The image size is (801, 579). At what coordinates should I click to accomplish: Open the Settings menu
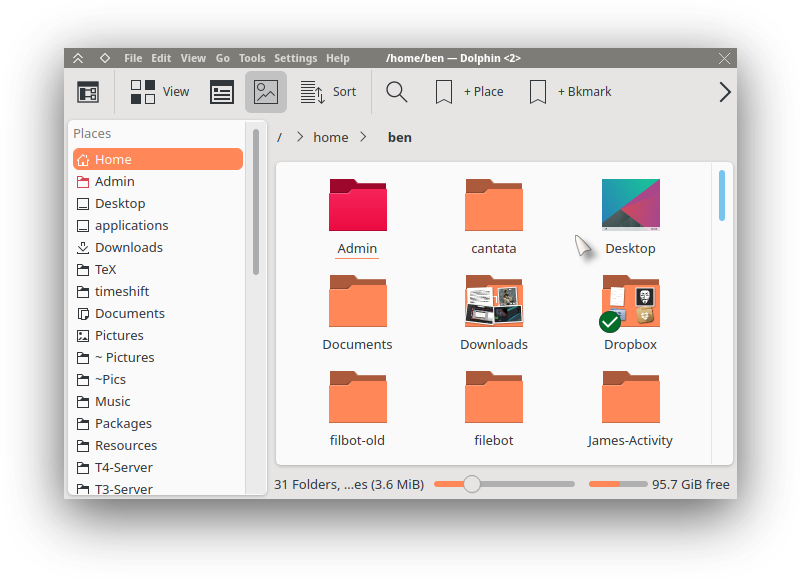(x=295, y=58)
